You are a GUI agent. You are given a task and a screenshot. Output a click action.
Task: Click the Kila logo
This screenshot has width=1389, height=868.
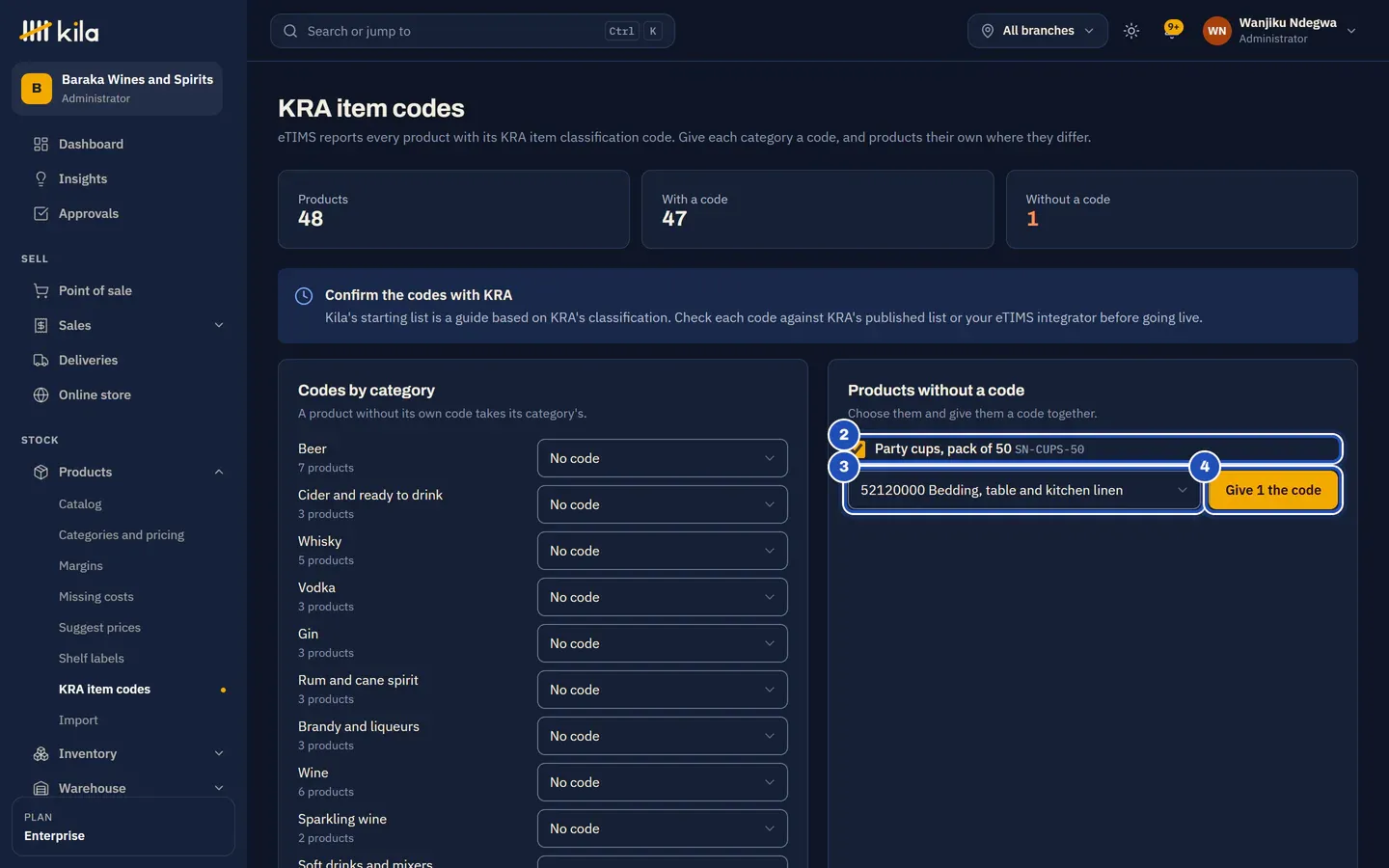point(59,31)
